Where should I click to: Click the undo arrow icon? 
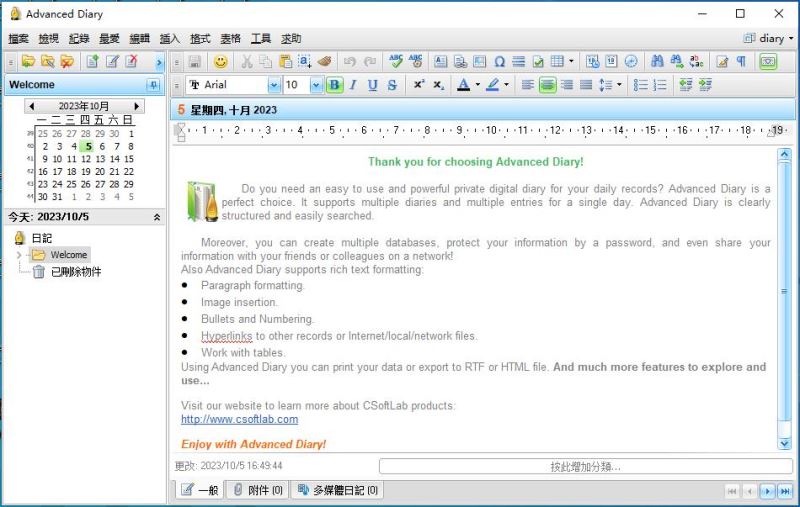350,62
